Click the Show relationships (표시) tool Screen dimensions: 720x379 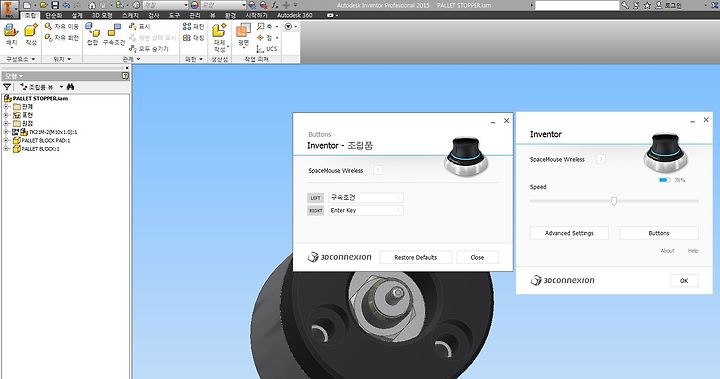140,27
